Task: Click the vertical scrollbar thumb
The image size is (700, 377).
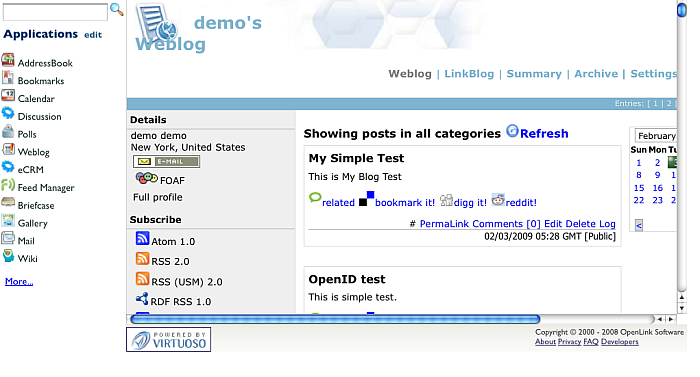Action: tap(682, 9)
